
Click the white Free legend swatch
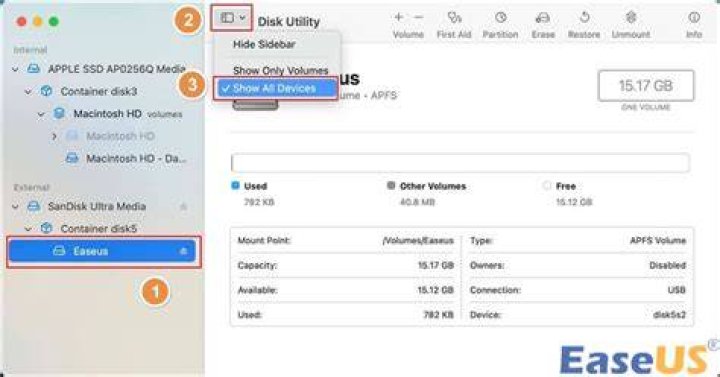[x=546, y=186]
